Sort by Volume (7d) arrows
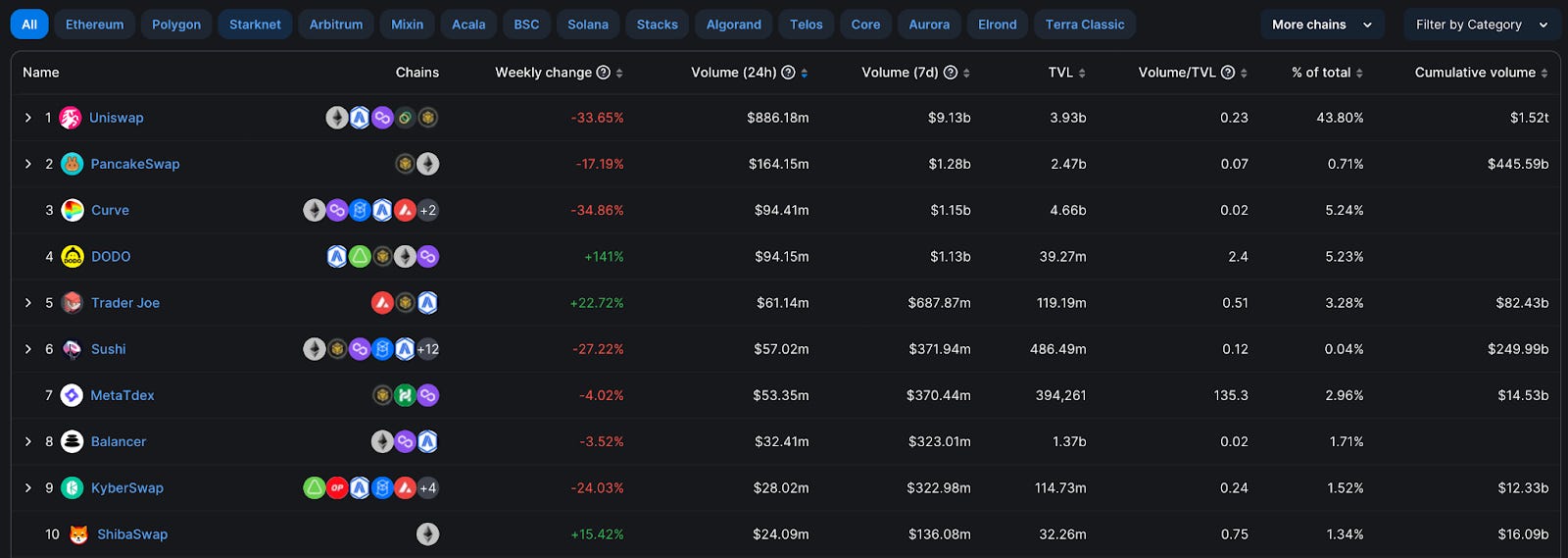The image size is (1568, 558). 966,73
